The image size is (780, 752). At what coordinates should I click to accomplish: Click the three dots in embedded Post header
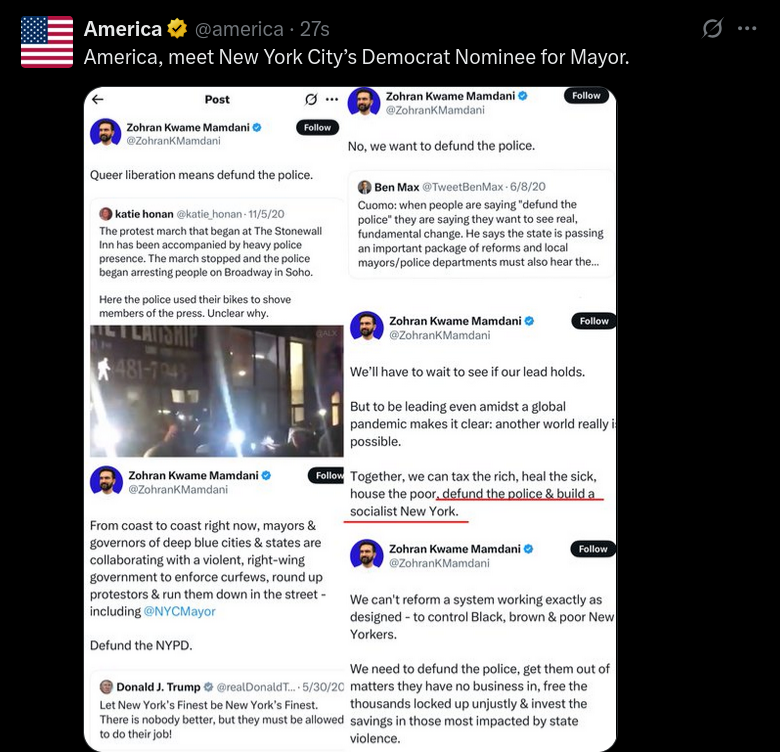332,99
